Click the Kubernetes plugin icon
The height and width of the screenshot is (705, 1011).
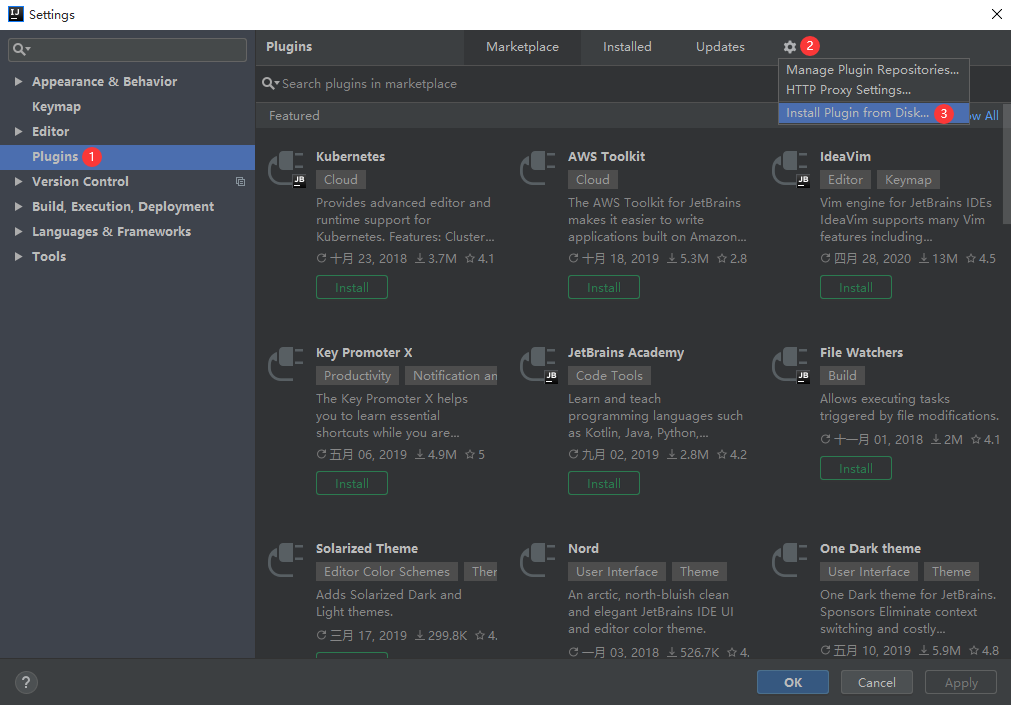click(286, 169)
